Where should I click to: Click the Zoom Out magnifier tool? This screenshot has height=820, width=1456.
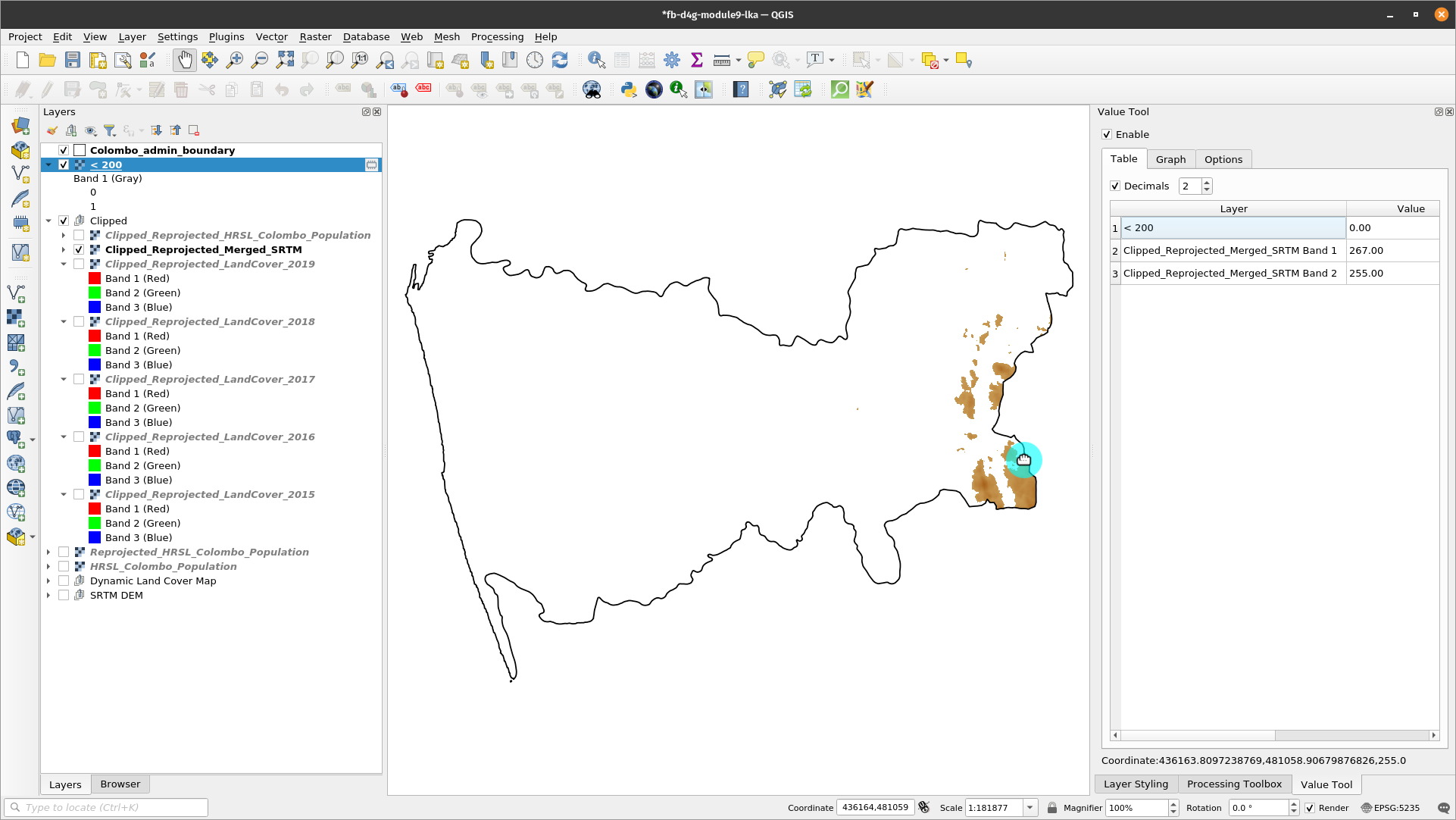pos(260,61)
